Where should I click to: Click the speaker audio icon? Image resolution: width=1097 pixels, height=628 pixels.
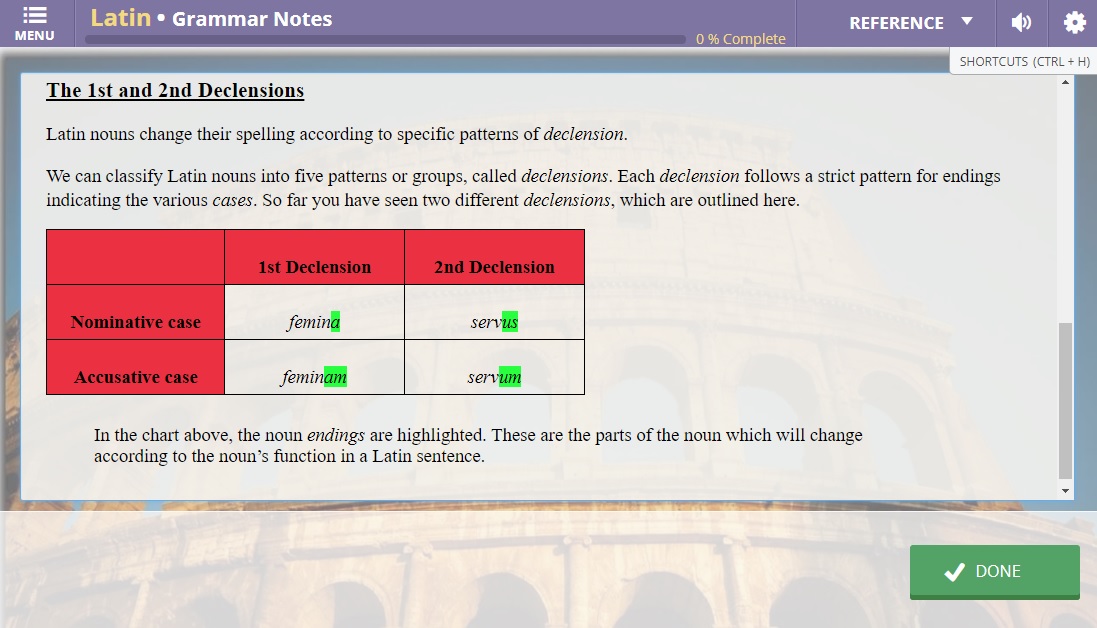point(1021,22)
